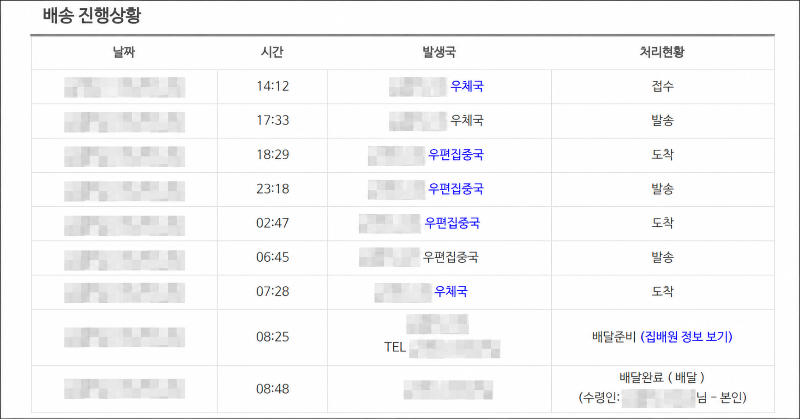View courier info via 집배원 정보 보기
The width and height of the screenshot is (800, 419).
[686, 337]
